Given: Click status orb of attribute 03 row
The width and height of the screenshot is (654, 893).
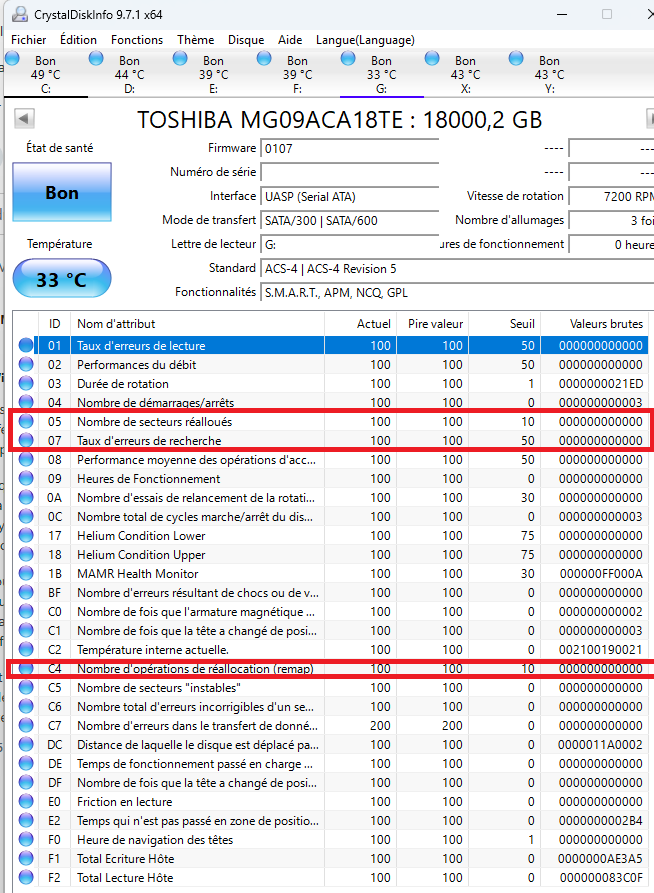Looking at the screenshot, I should point(26,383).
